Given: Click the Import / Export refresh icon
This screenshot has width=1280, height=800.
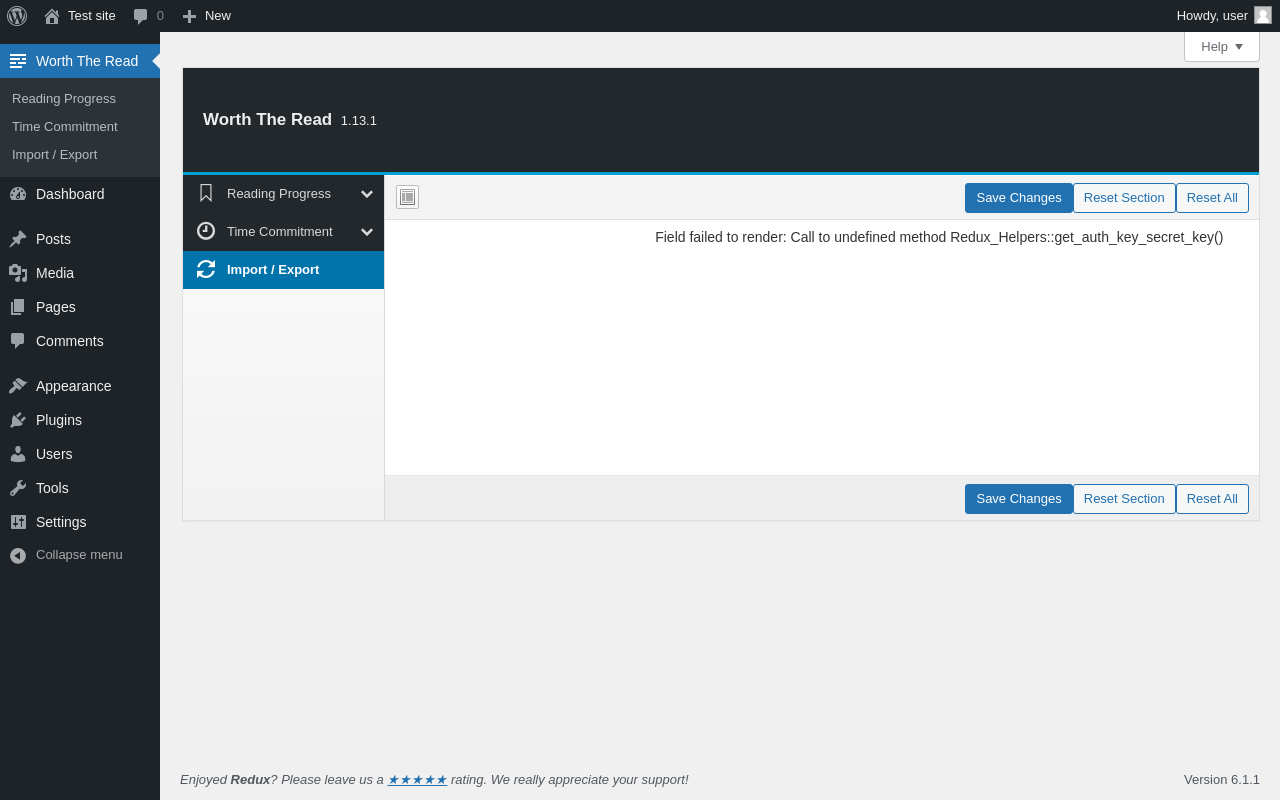Looking at the screenshot, I should pyautogui.click(x=206, y=269).
